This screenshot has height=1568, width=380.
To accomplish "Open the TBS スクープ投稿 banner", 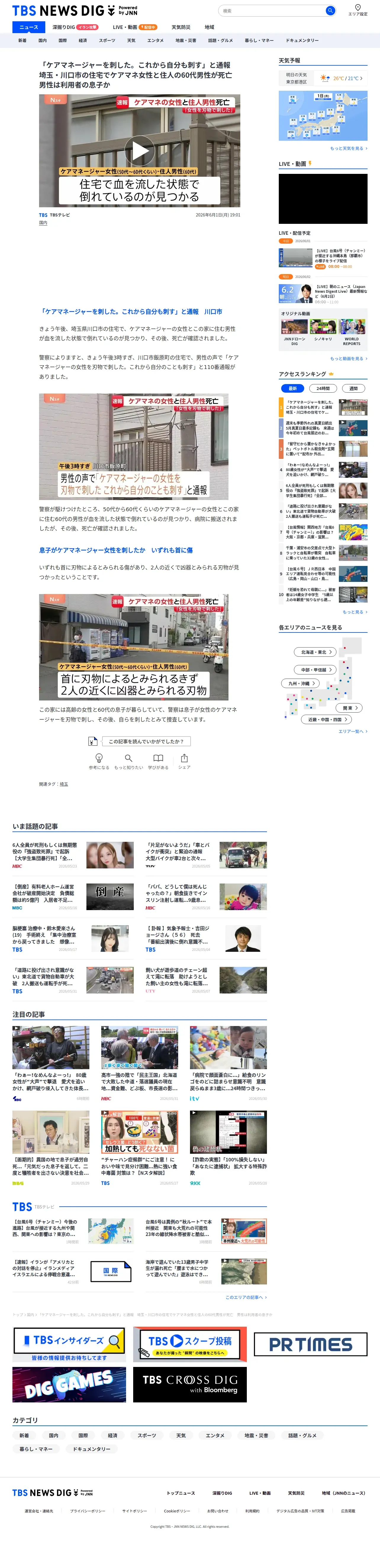I will pos(190,1344).
